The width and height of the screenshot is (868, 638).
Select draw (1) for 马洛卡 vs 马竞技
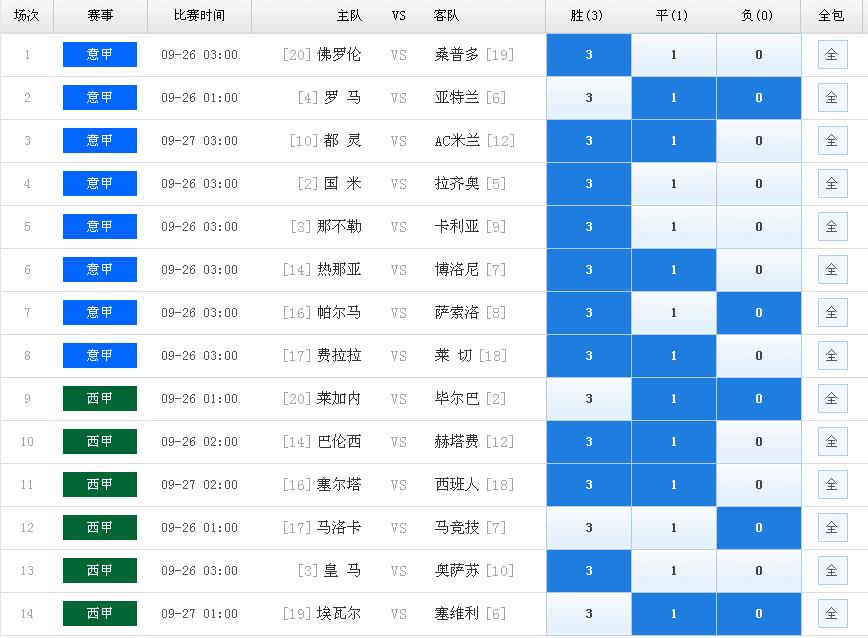[x=674, y=528]
